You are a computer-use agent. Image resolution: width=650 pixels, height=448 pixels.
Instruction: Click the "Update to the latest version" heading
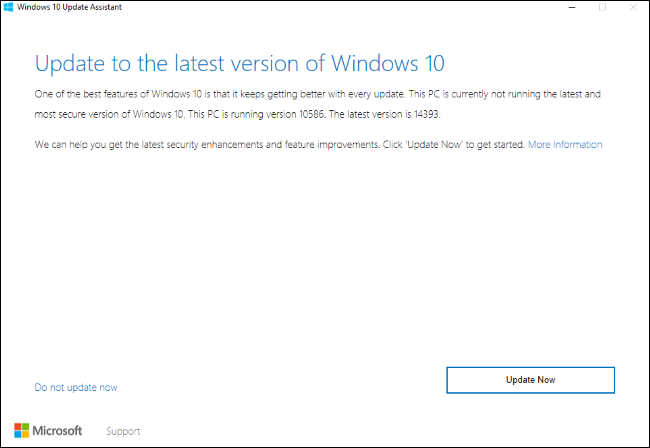240,63
